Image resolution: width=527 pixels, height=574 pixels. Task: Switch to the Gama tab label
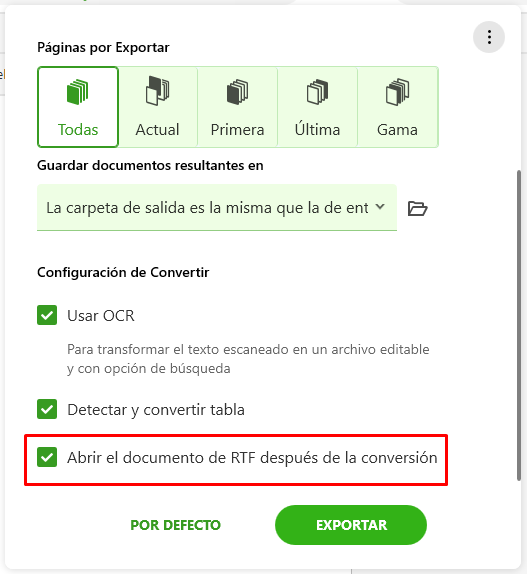pyautogui.click(x=397, y=130)
